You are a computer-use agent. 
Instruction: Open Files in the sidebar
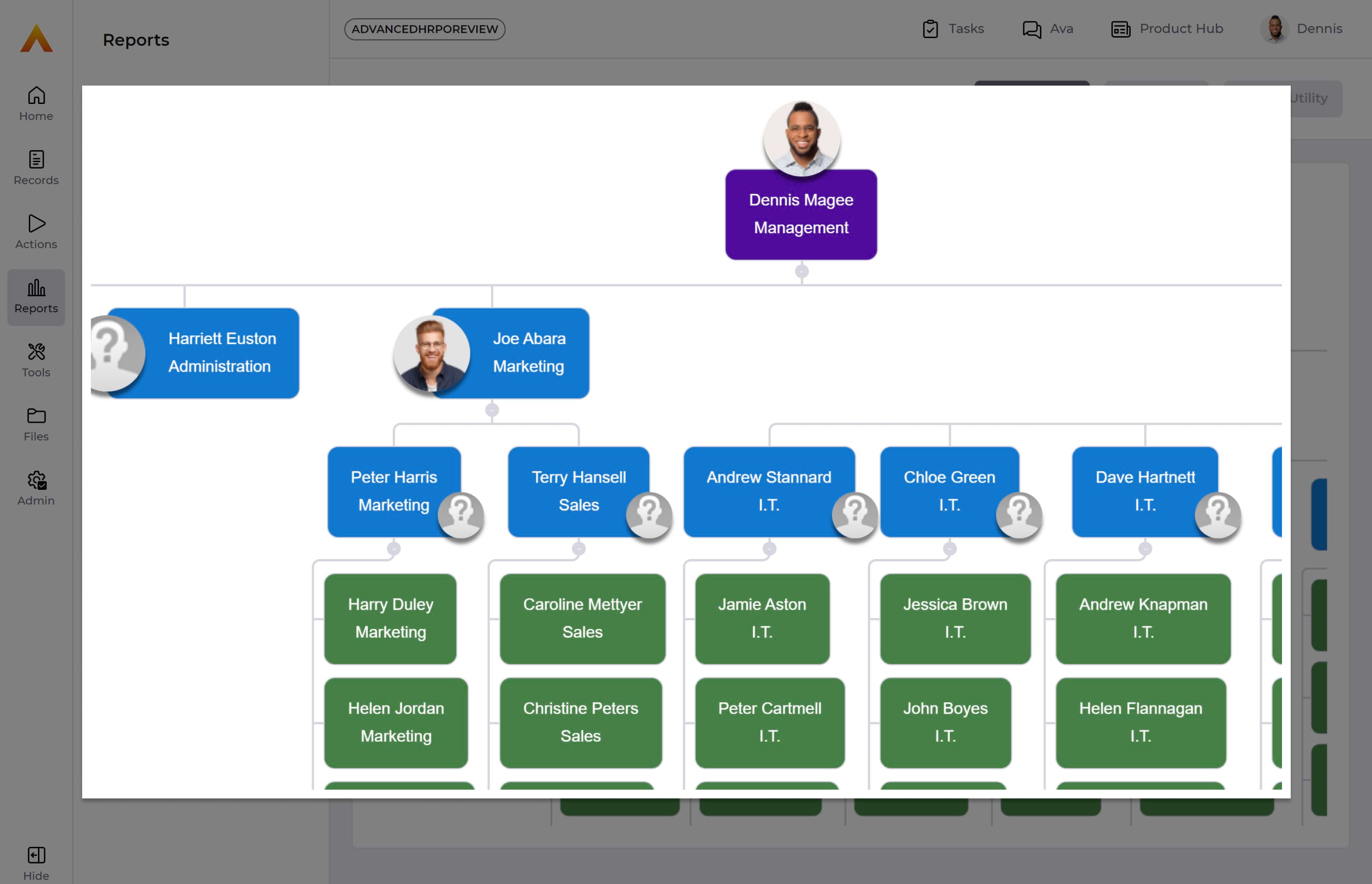click(36, 425)
